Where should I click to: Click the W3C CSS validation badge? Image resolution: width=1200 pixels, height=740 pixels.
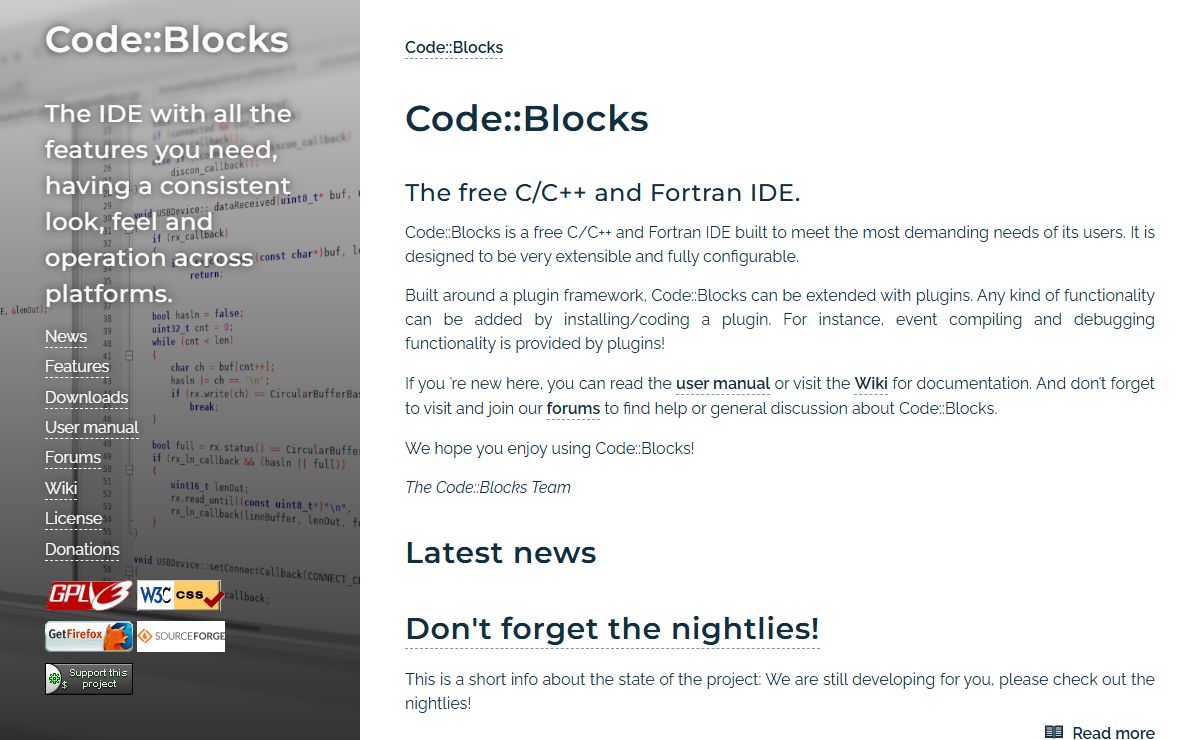[x=180, y=595]
